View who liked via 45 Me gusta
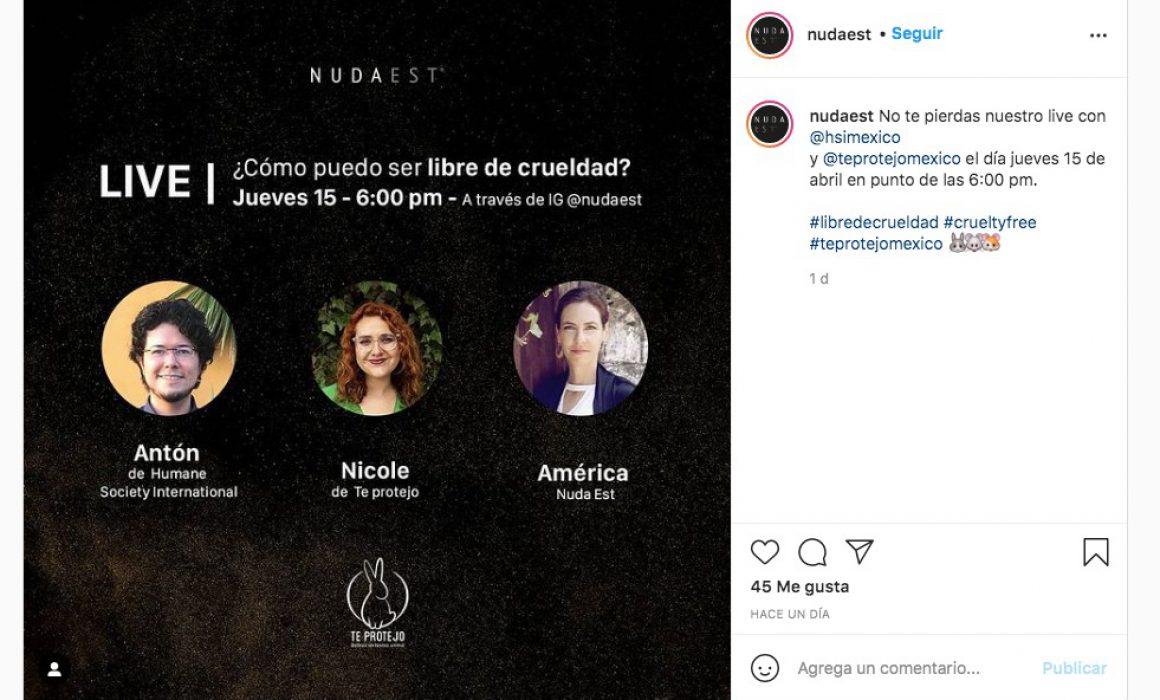Viewport: 1160px width, 700px height. 800,587
